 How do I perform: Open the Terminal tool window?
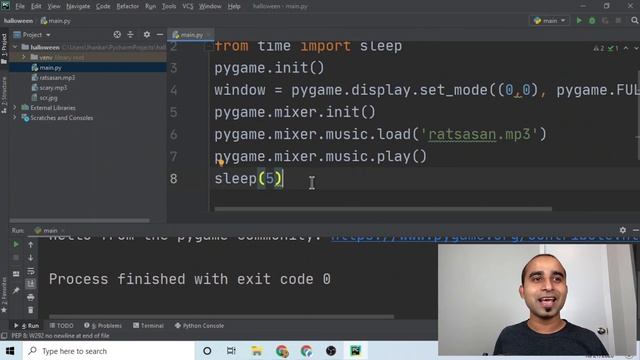[x=148, y=325]
